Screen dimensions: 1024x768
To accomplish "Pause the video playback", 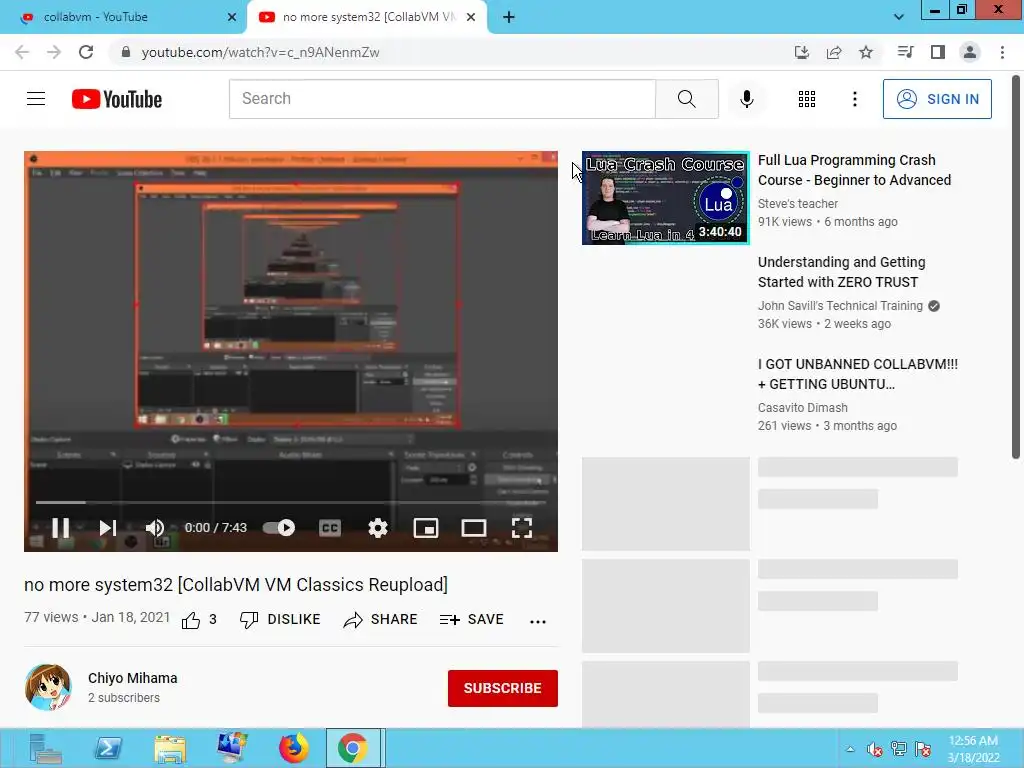I will click(61, 528).
